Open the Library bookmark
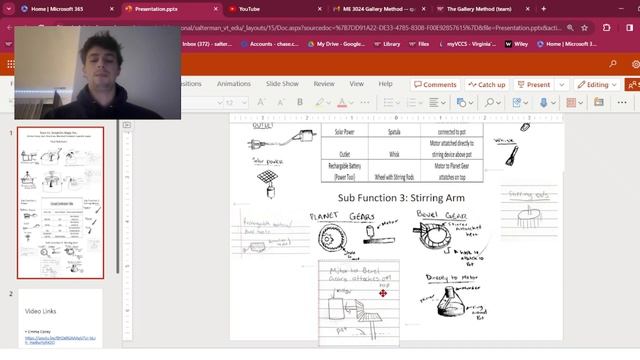Image resolution: width=640 pixels, height=360 pixels. [387, 44]
